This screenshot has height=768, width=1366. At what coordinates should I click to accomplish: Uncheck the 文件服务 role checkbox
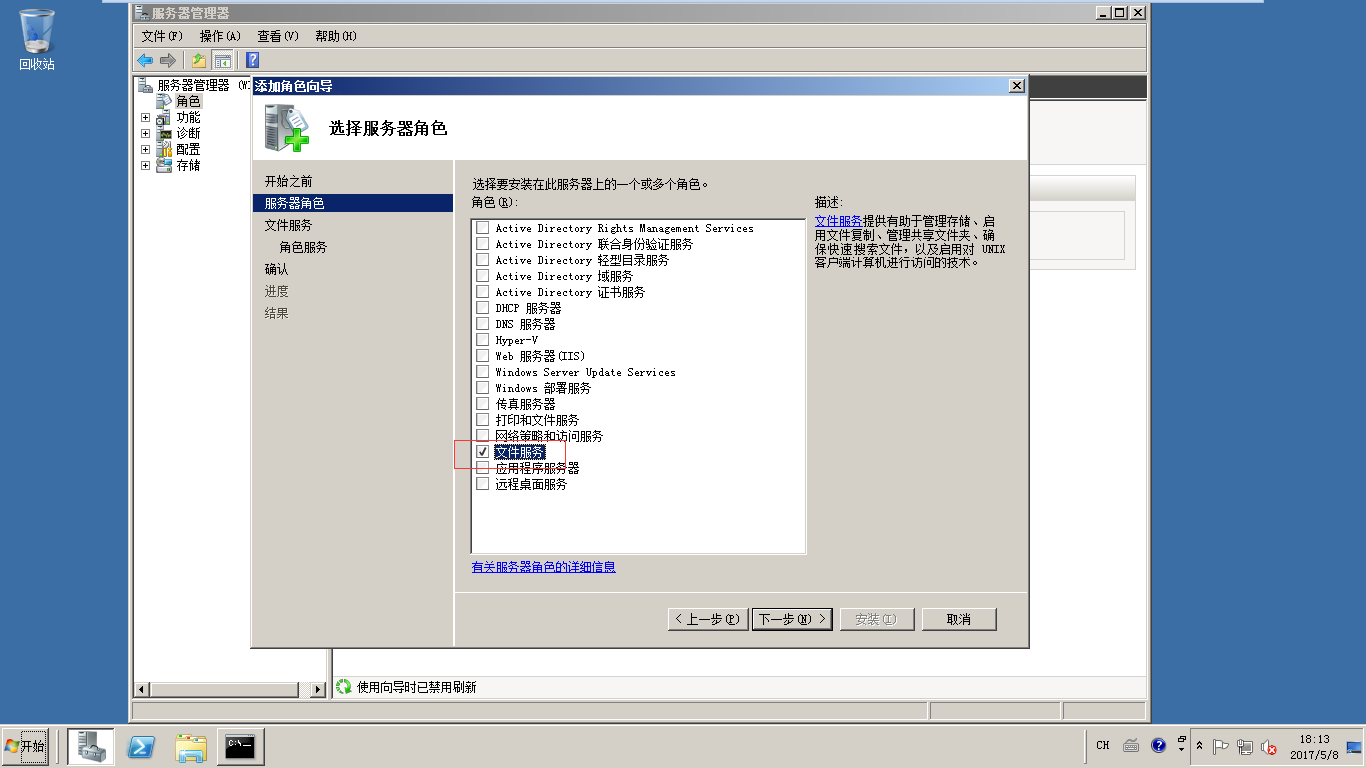click(483, 452)
